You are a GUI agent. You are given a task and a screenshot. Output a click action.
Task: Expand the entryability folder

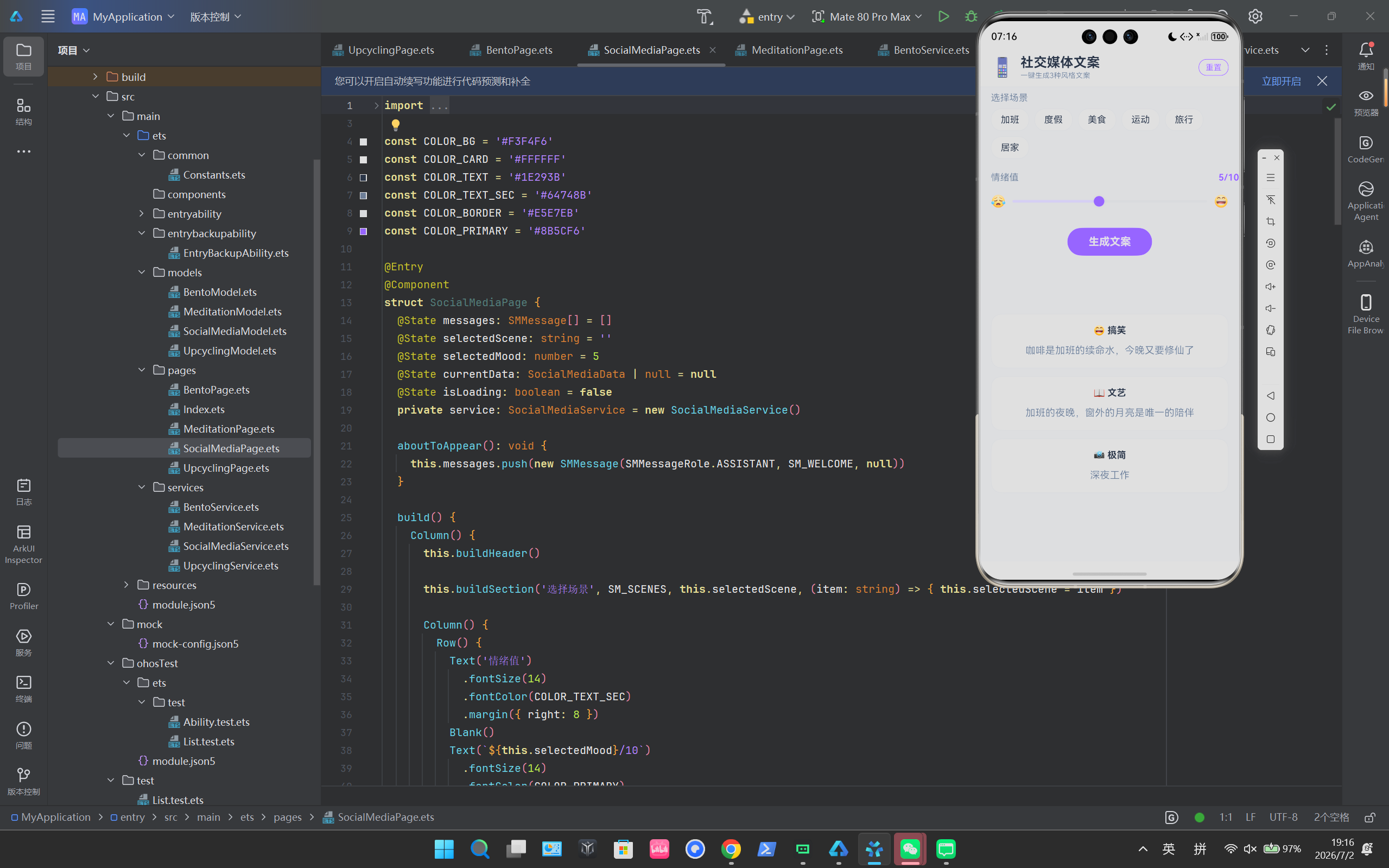coord(142,213)
